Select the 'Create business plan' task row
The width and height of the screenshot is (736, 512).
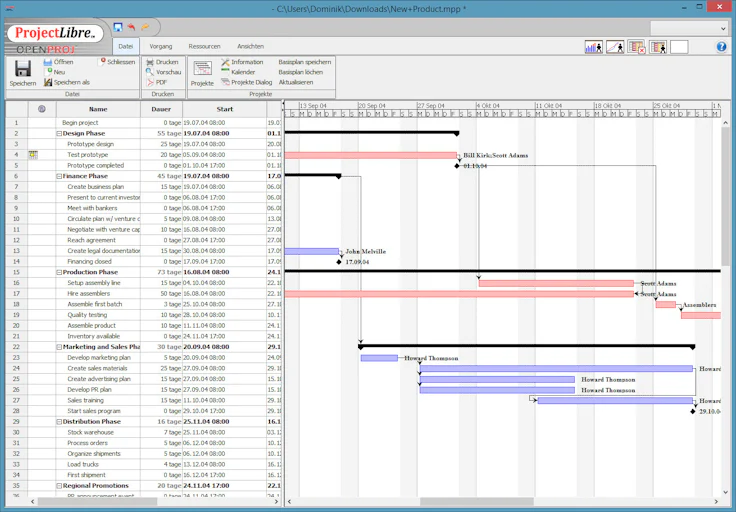pos(143,187)
